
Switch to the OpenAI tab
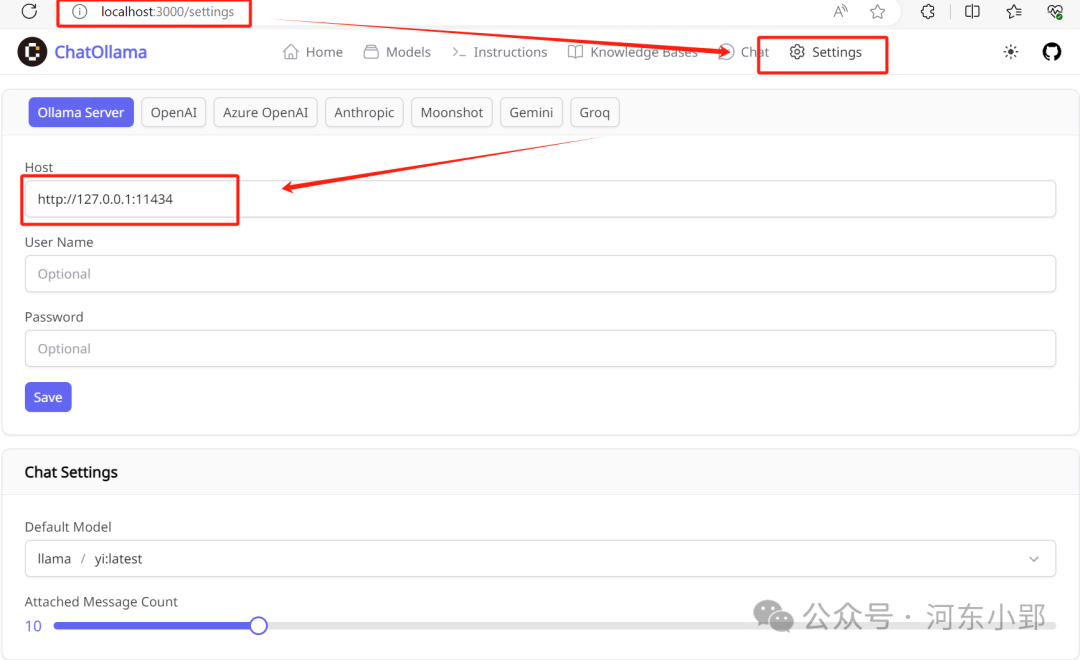174,112
